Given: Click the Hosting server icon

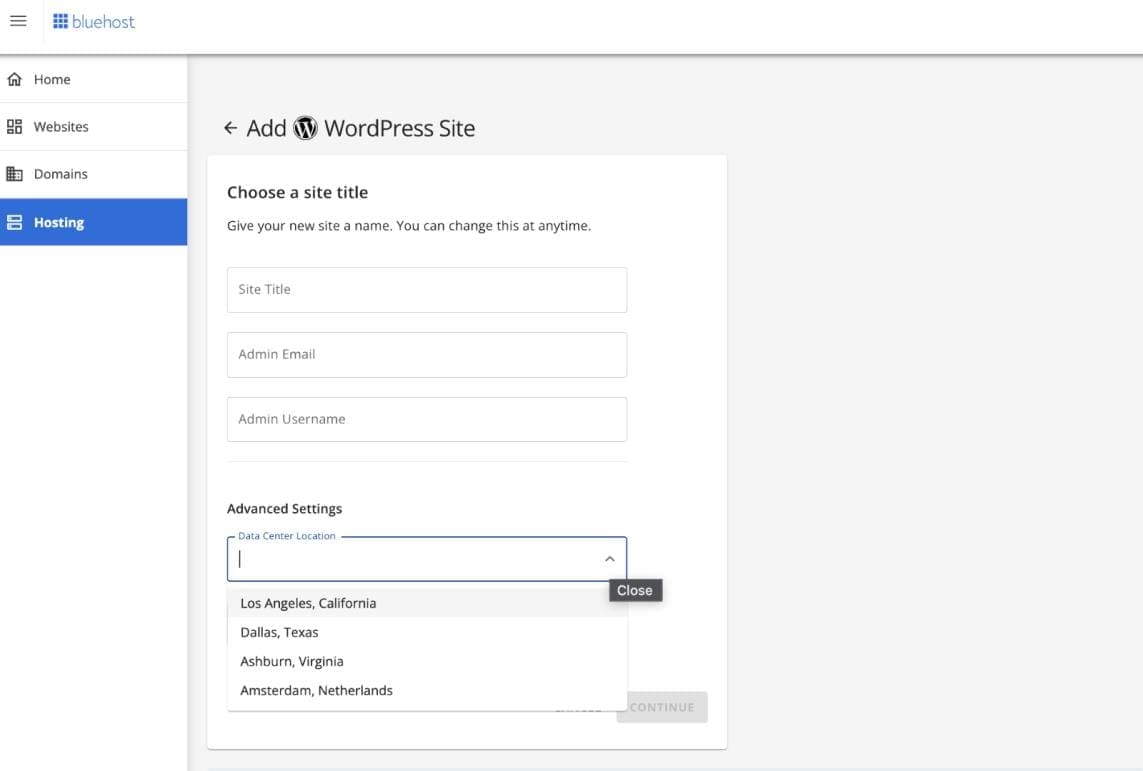Looking at the screenshot, I should [15, 221].
